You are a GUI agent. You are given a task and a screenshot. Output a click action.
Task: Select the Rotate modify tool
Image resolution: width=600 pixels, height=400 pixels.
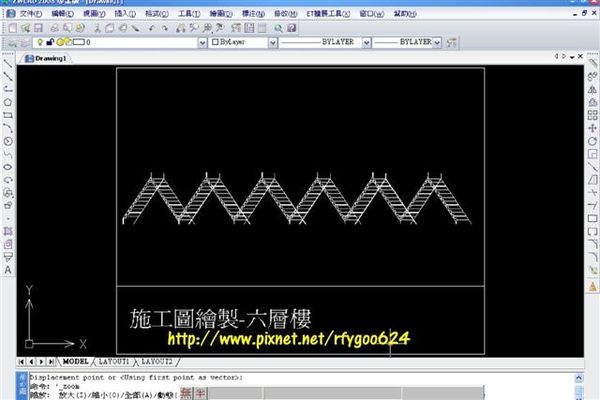point(592,141)
